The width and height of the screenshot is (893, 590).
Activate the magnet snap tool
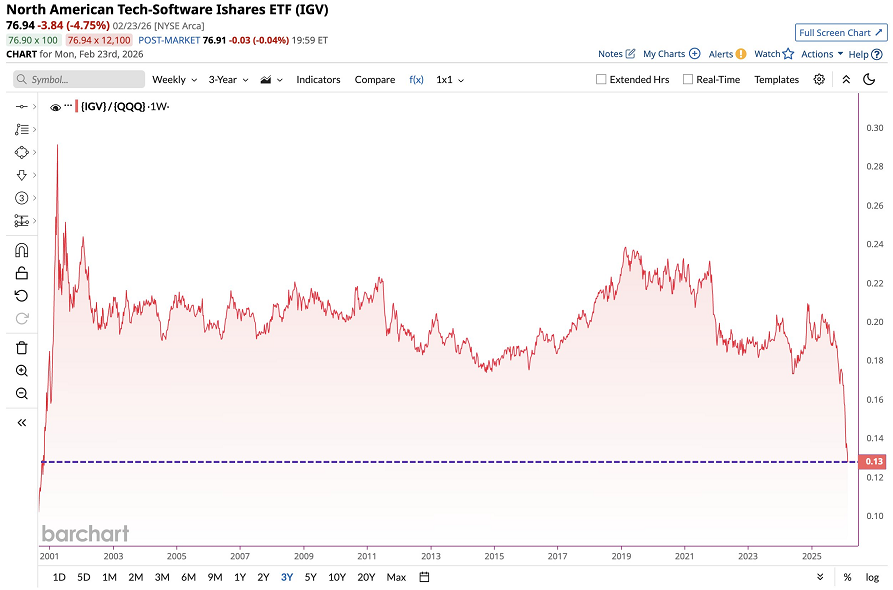pos(21,250)
